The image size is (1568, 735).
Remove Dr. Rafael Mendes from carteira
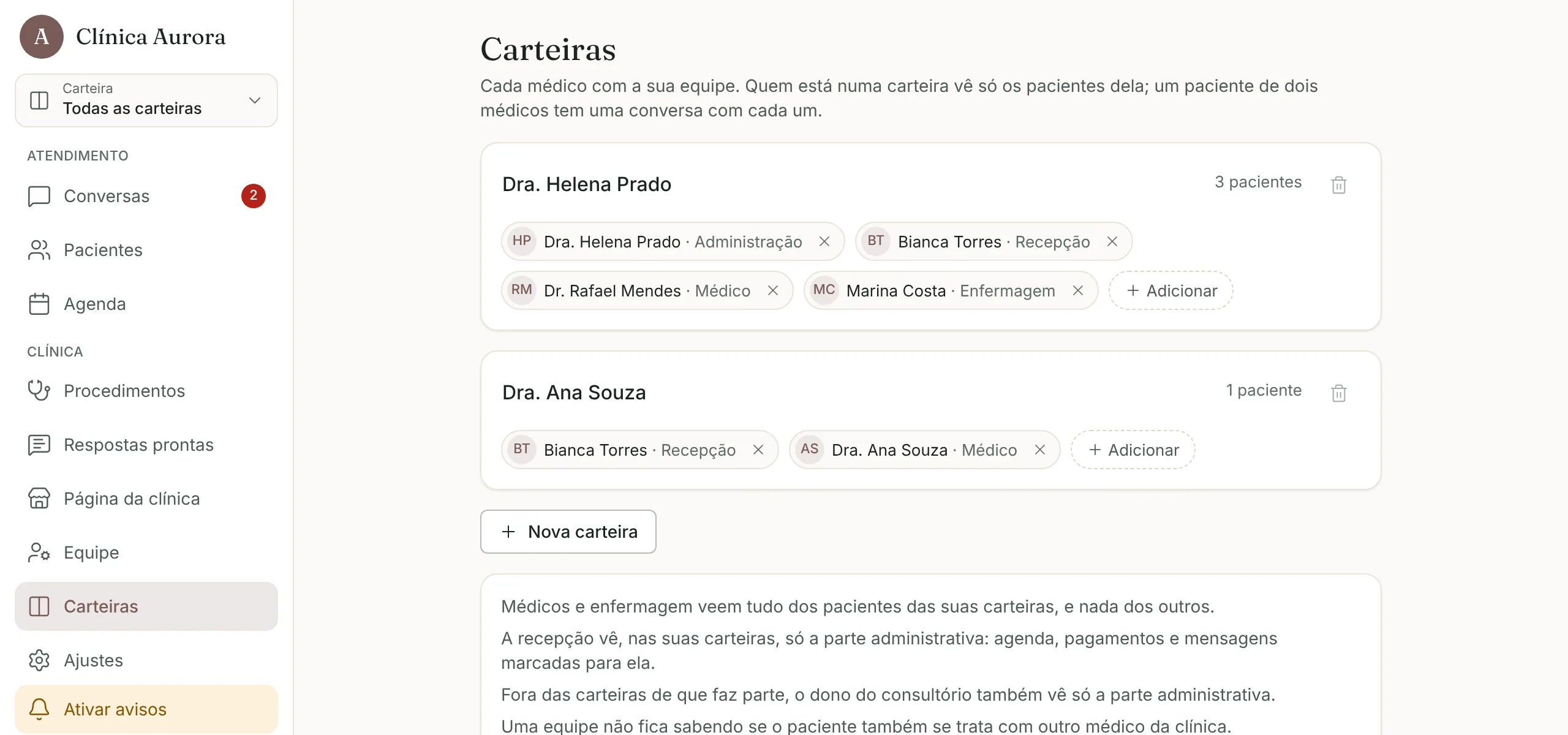[x=773, y=290]
